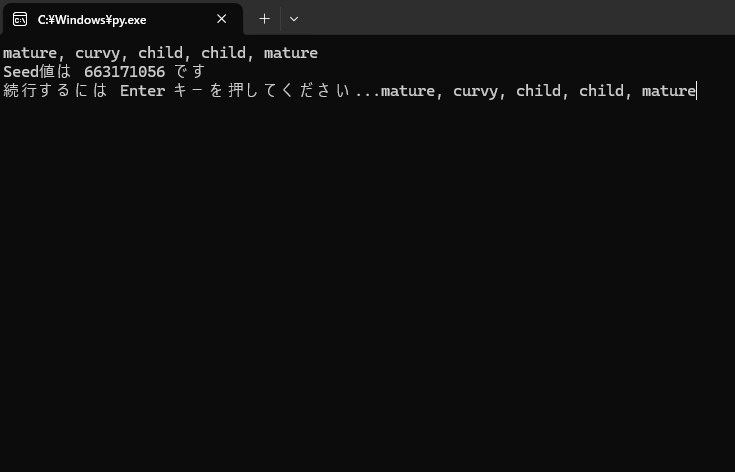Expand the new tab profile dropdown chevron
This screenshot has height=472, width=735.
[x=293, y=19]
